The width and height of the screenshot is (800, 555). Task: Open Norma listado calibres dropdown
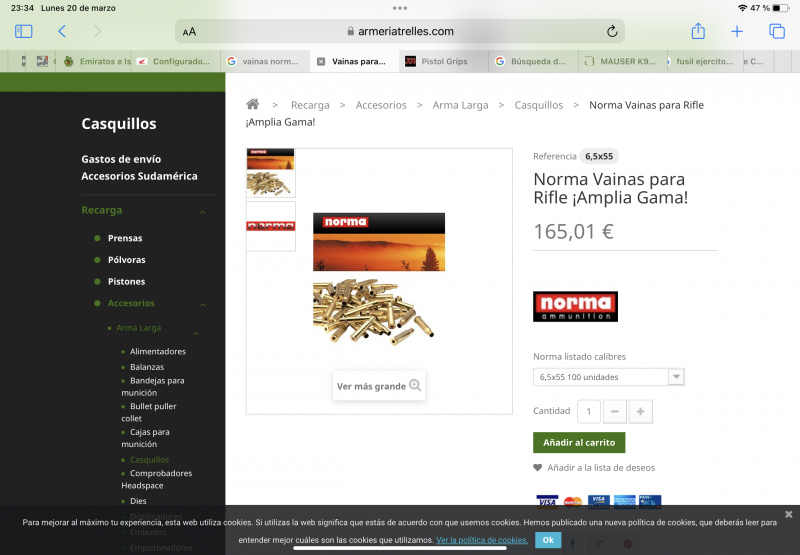608,377
